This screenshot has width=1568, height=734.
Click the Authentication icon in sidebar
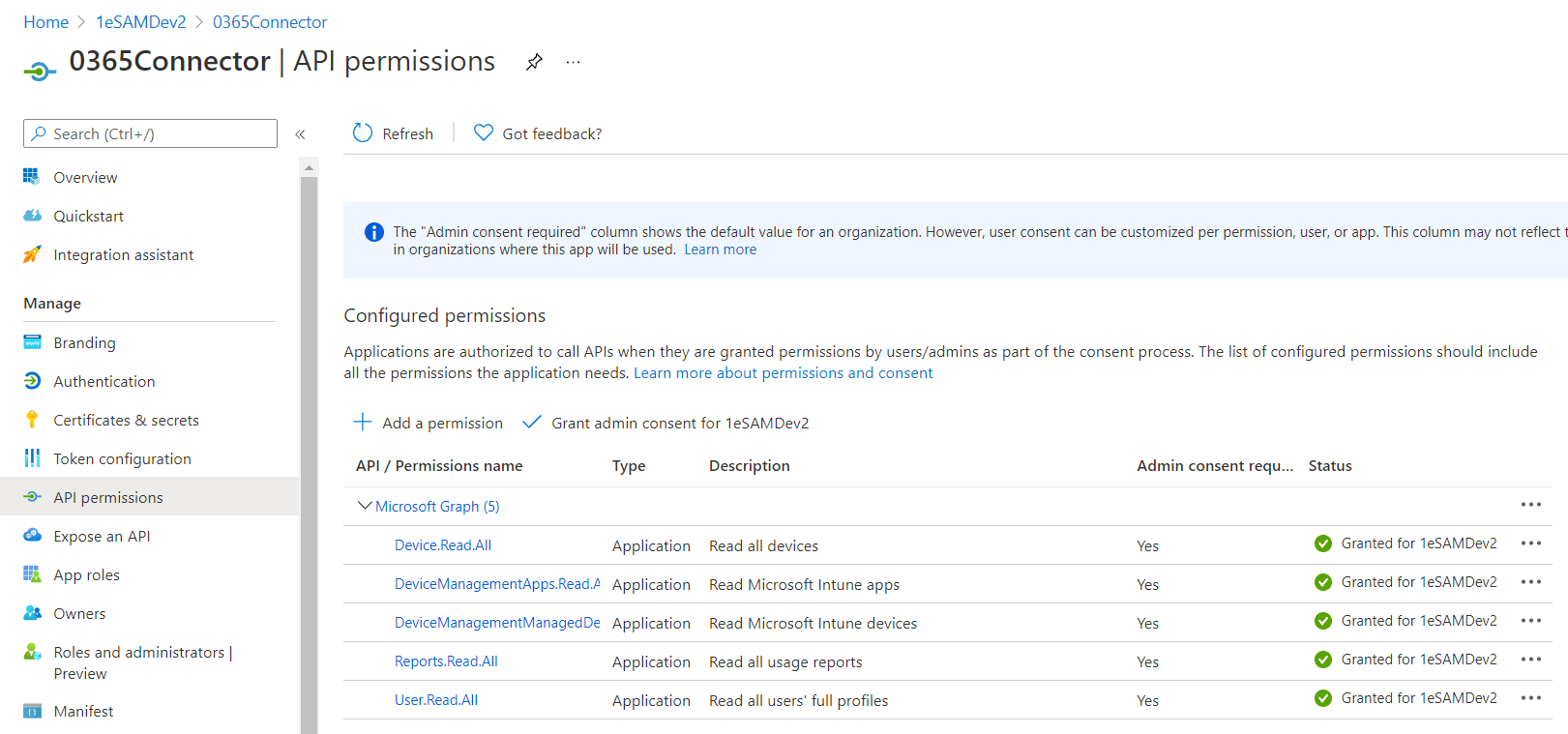click(32, 381)
